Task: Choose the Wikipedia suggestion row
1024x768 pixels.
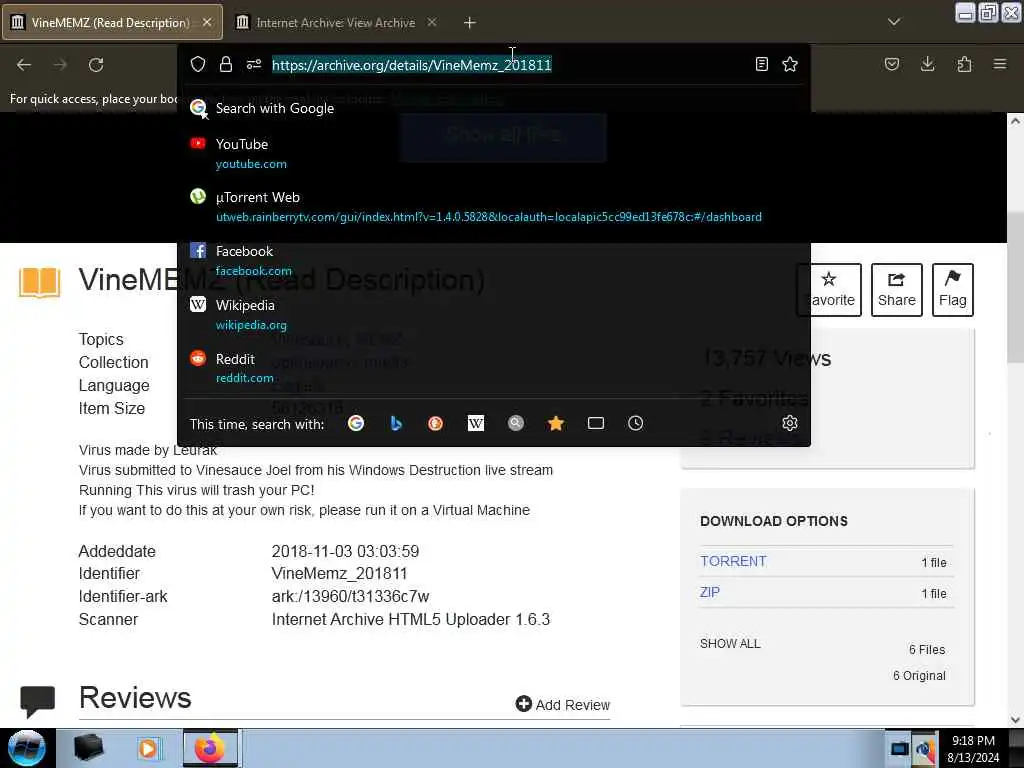Action: 494,314
